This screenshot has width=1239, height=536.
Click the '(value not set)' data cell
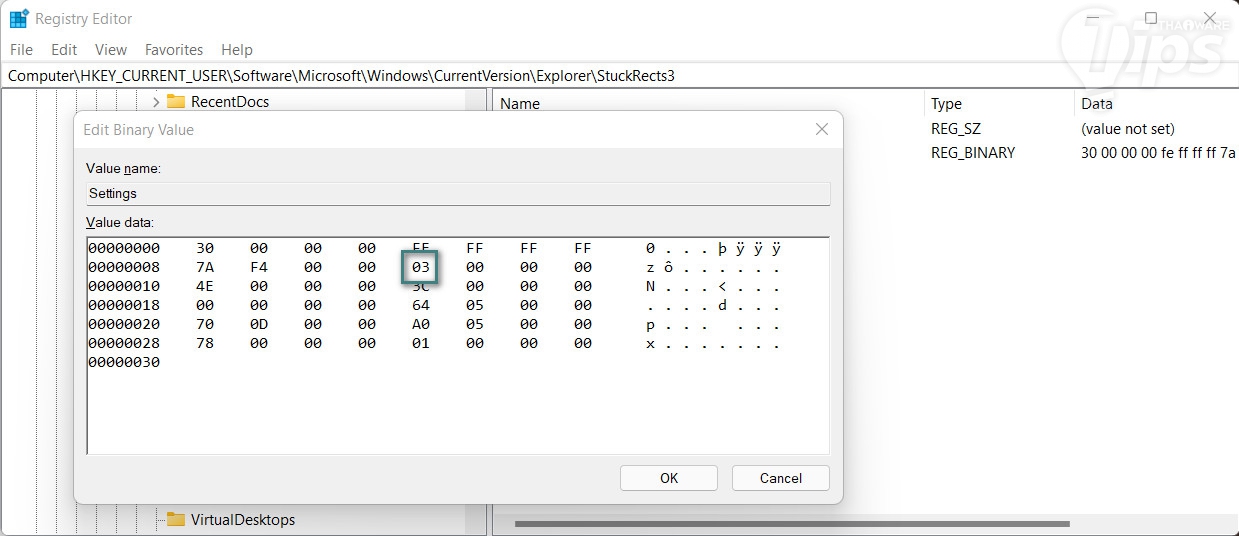1128,129
